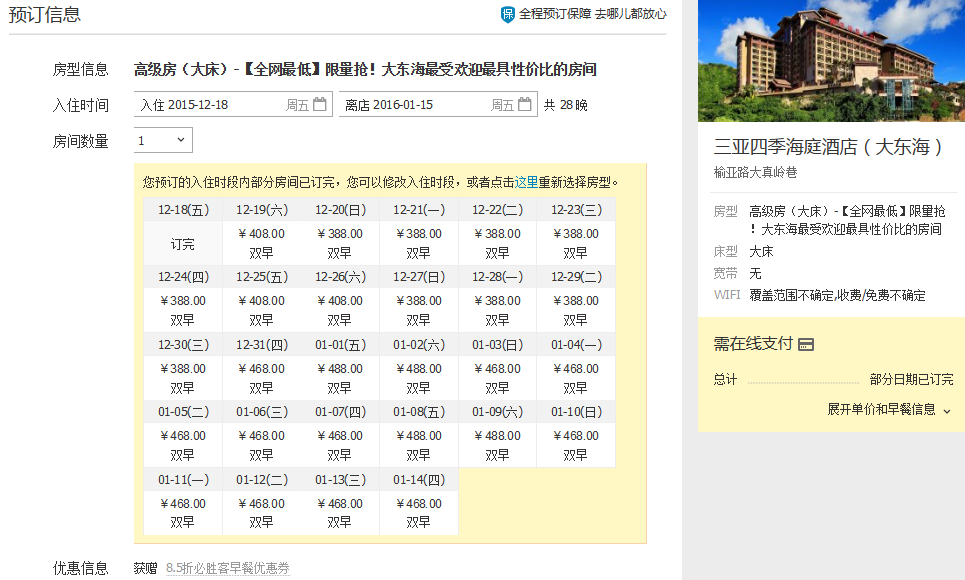Click the 01-05(二) date header
965x580 pixels.
183,412
